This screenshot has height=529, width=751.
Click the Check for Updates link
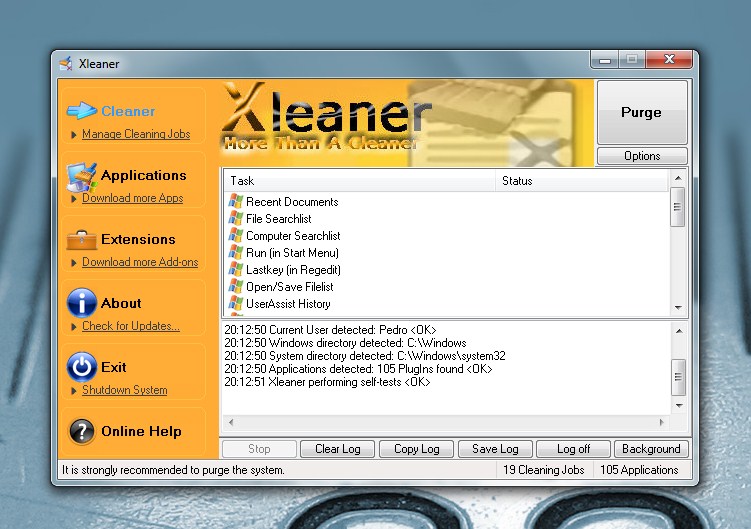(x=131, y=326)
